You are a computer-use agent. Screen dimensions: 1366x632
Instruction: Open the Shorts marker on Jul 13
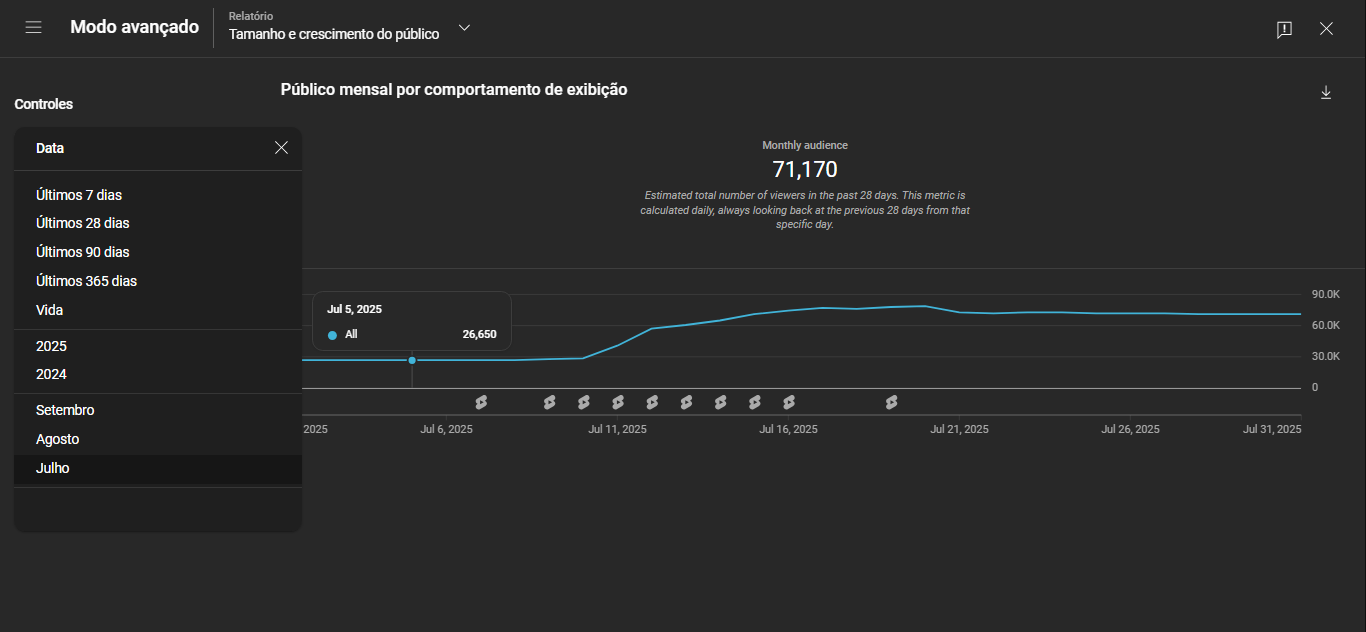[686, 402]
